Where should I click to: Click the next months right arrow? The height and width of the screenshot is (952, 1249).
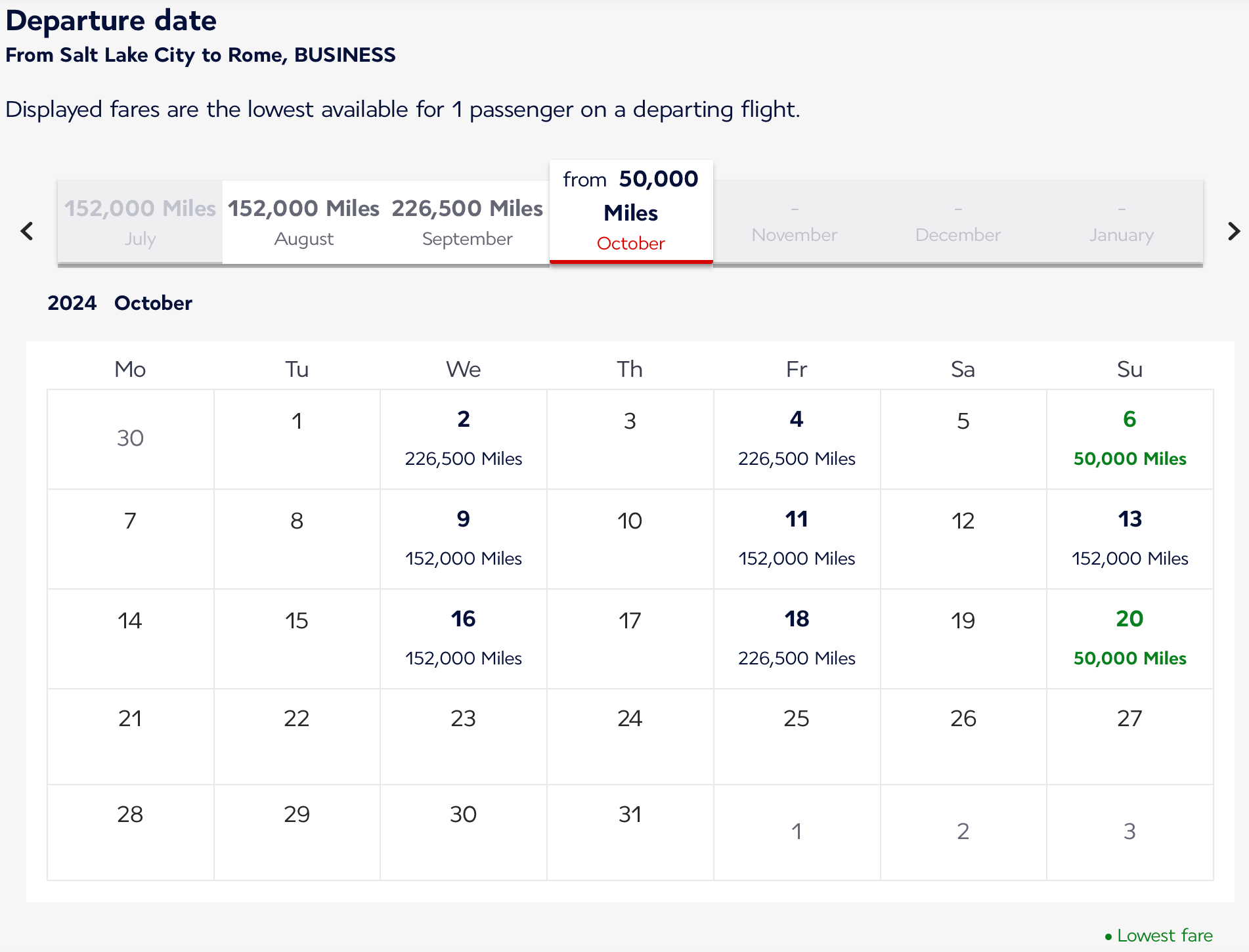(x=1233, y=231)
